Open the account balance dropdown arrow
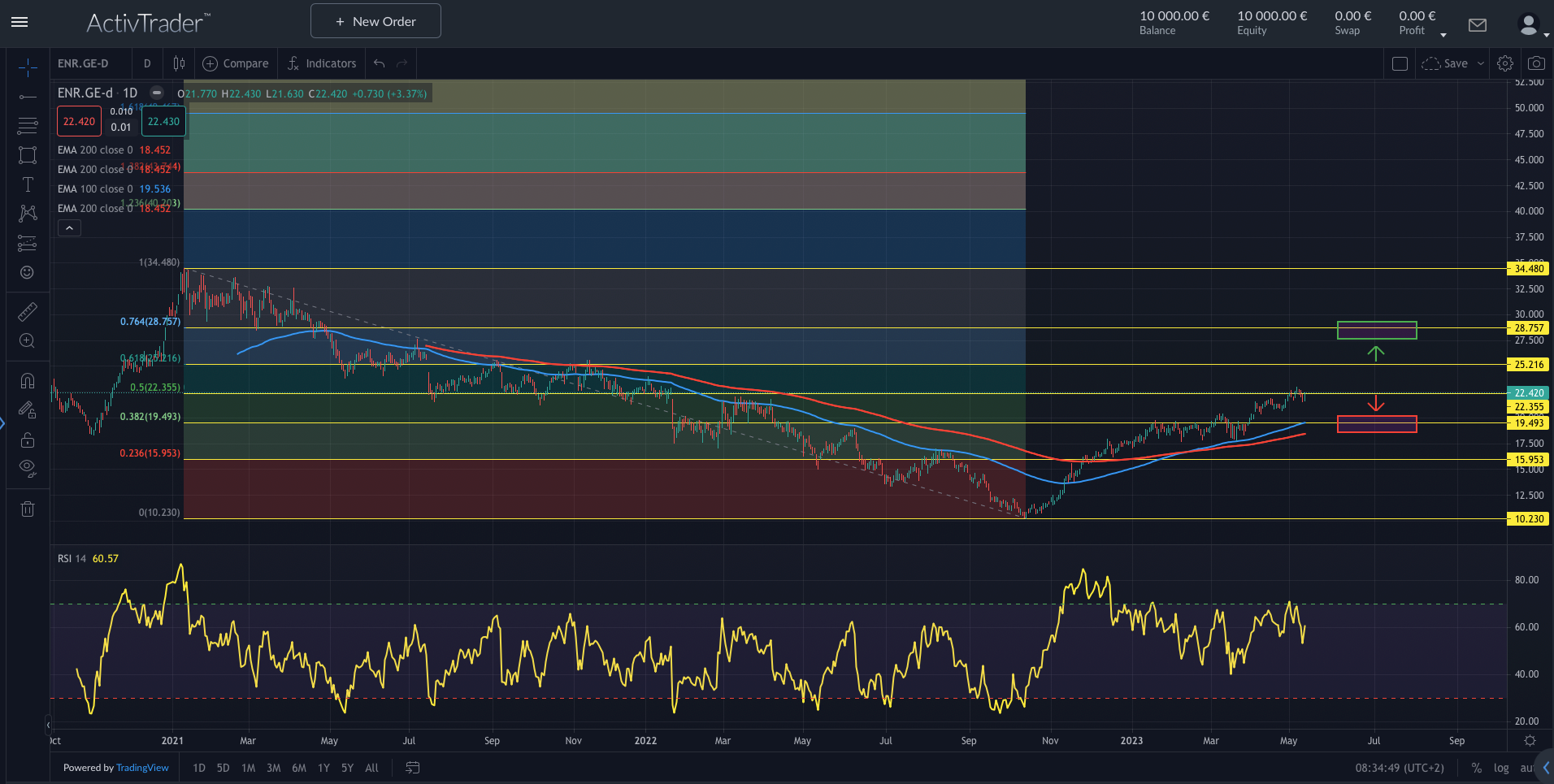 (x=1443, y=35)
